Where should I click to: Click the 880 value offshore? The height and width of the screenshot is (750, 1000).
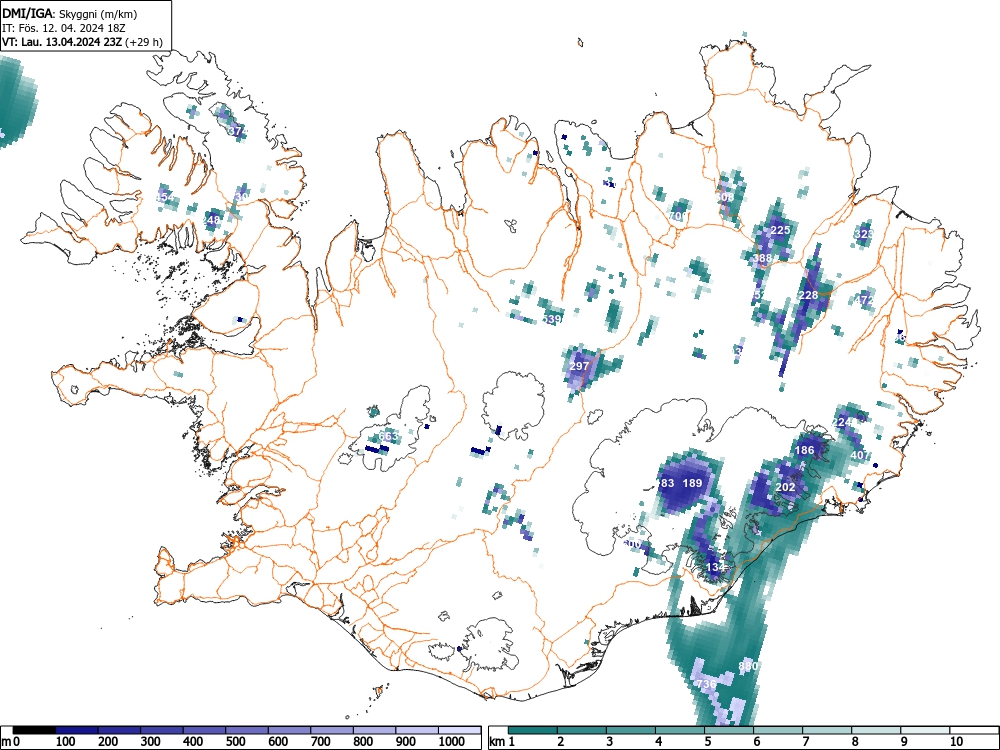748,666
